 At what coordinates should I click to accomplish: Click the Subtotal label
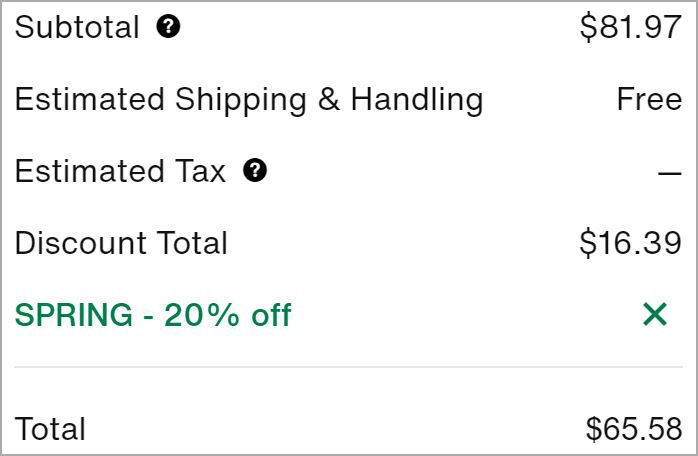click(x=77, y=27)
